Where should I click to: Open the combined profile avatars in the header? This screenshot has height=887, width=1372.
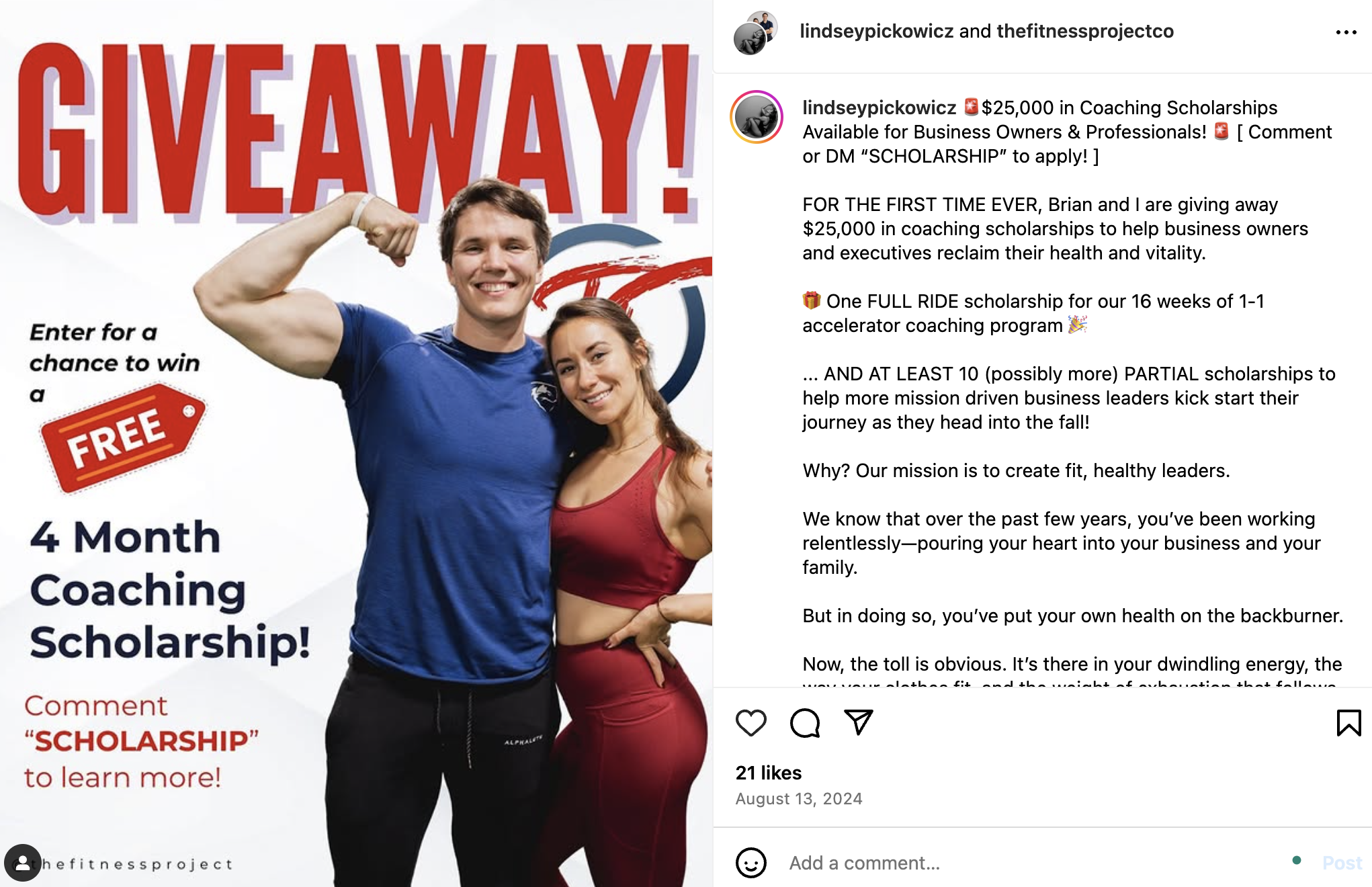756,33
